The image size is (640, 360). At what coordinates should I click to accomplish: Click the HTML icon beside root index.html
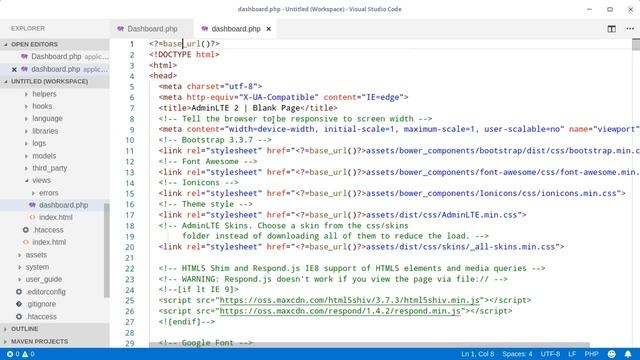click(x=25, y=242)
